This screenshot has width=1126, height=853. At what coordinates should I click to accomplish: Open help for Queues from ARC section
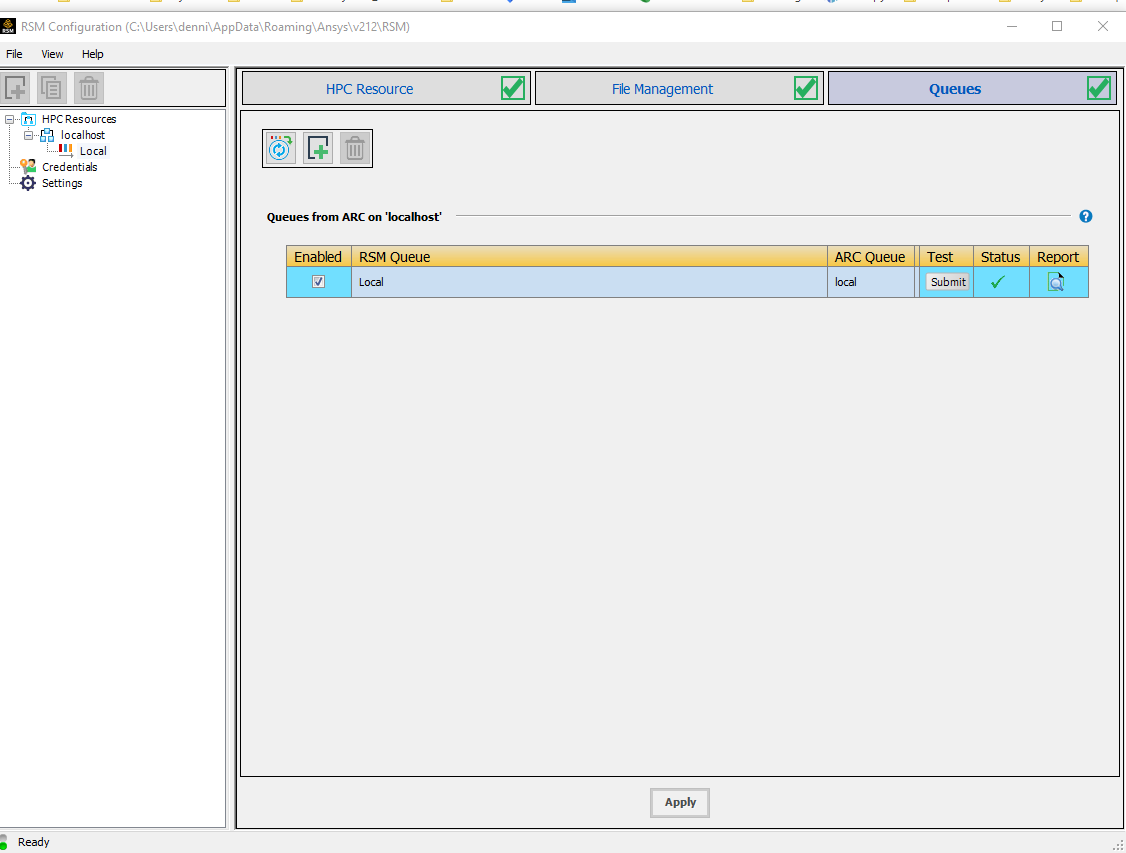(1085, 216)
